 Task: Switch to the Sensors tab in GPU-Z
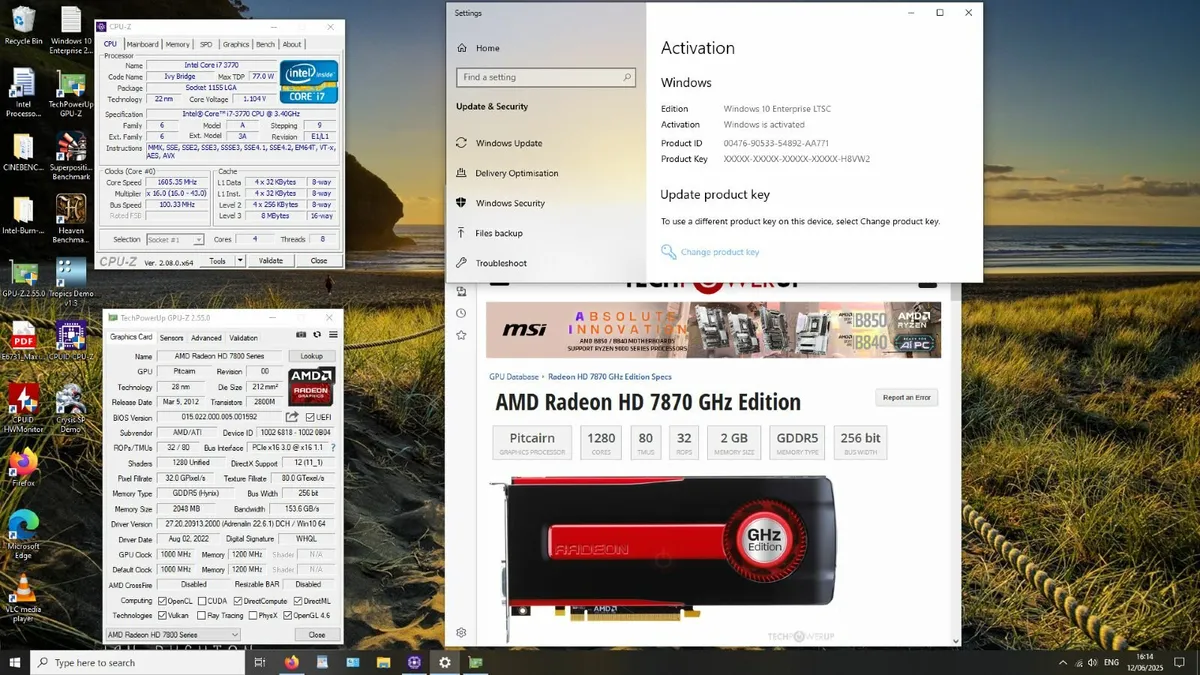[x=172, y=338]
